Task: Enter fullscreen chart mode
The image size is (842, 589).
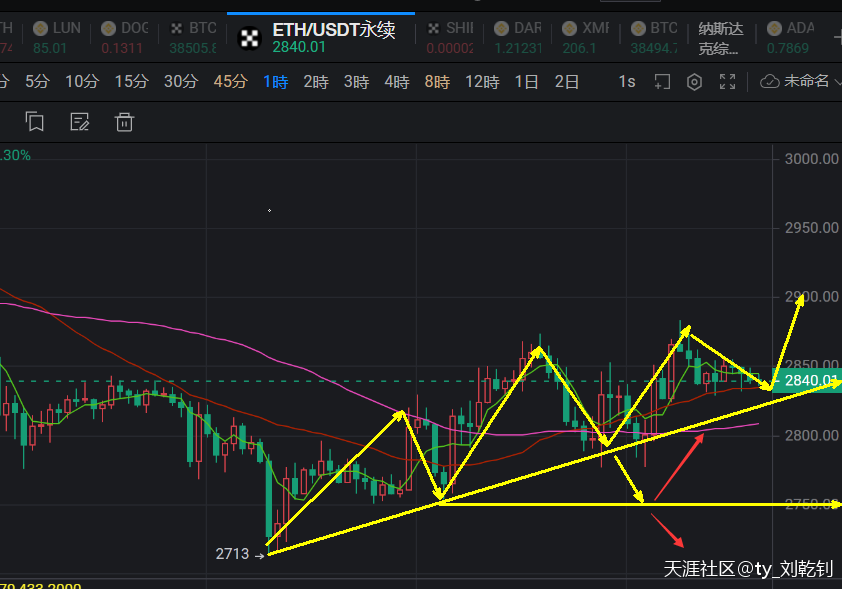Action: point(728,82)
